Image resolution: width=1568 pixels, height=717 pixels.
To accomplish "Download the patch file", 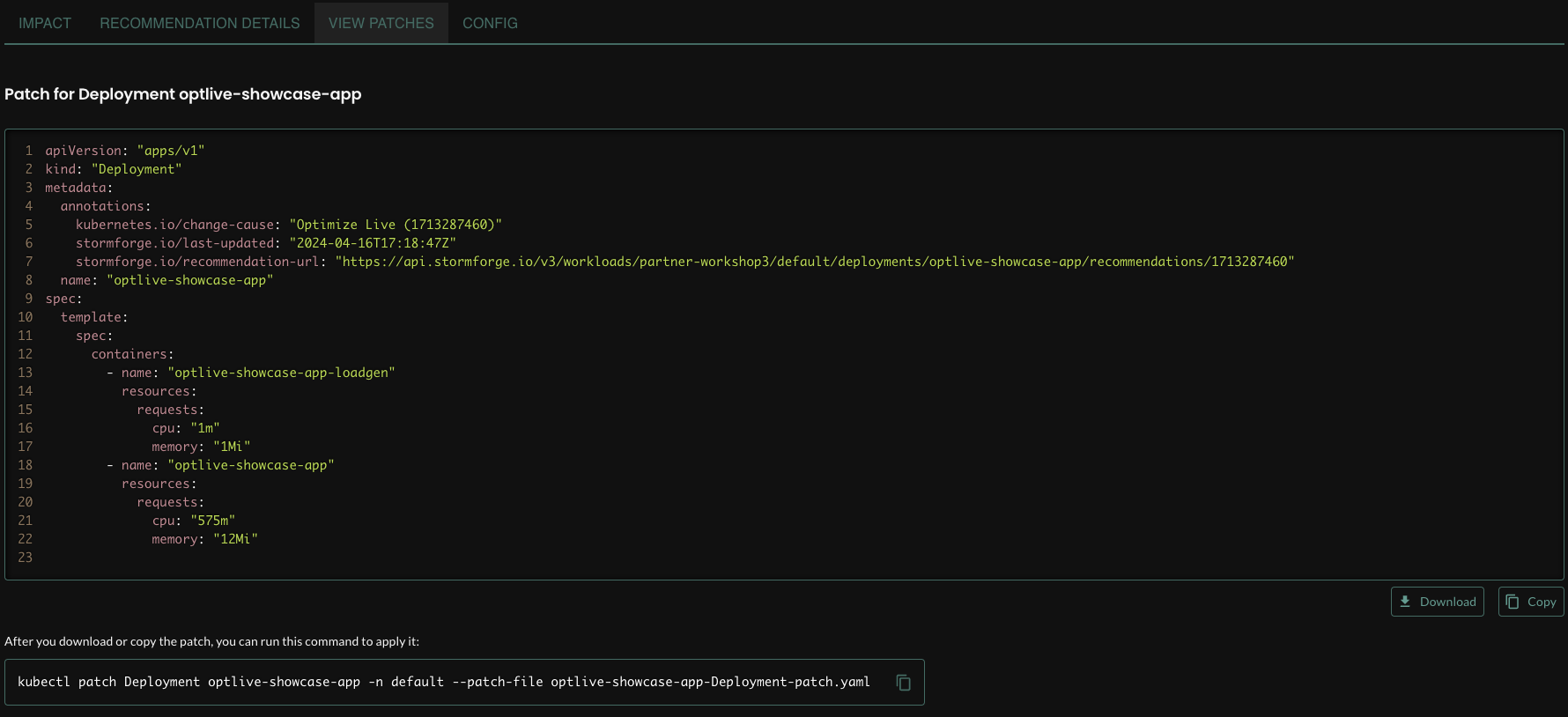I will coord(1437,602).
